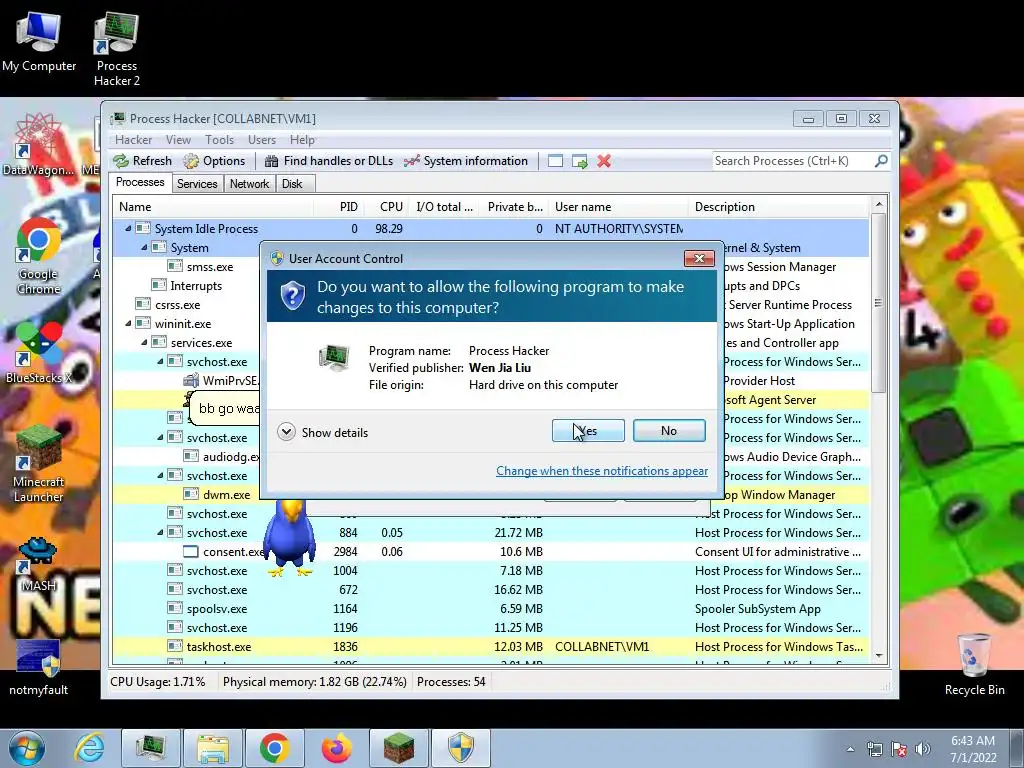Launch Internet Explorer from taskbar

tap(89, 748)
